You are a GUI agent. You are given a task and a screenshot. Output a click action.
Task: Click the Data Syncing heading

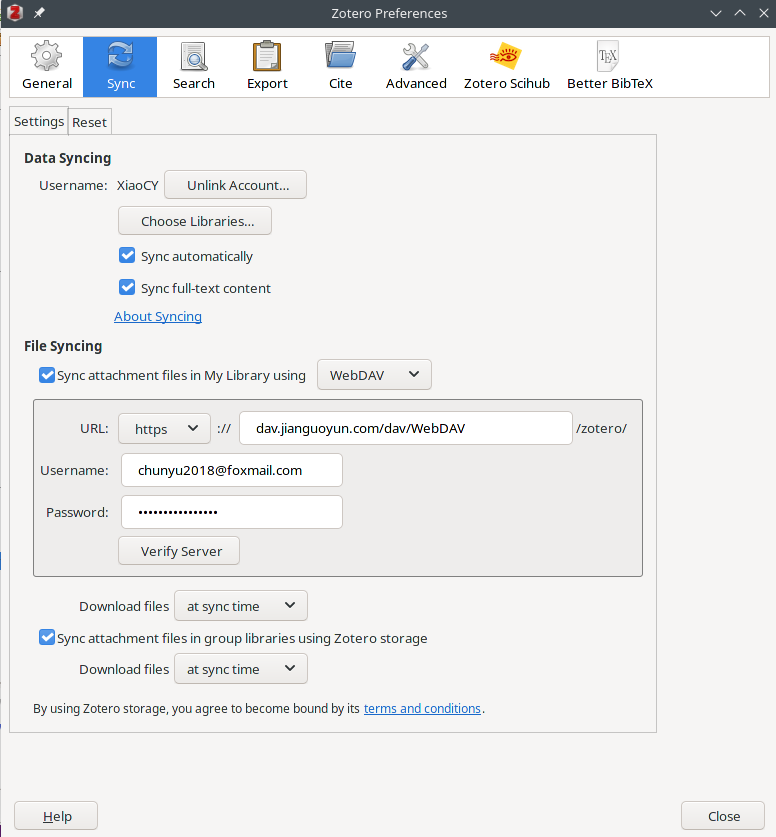[x=68, y=158]
